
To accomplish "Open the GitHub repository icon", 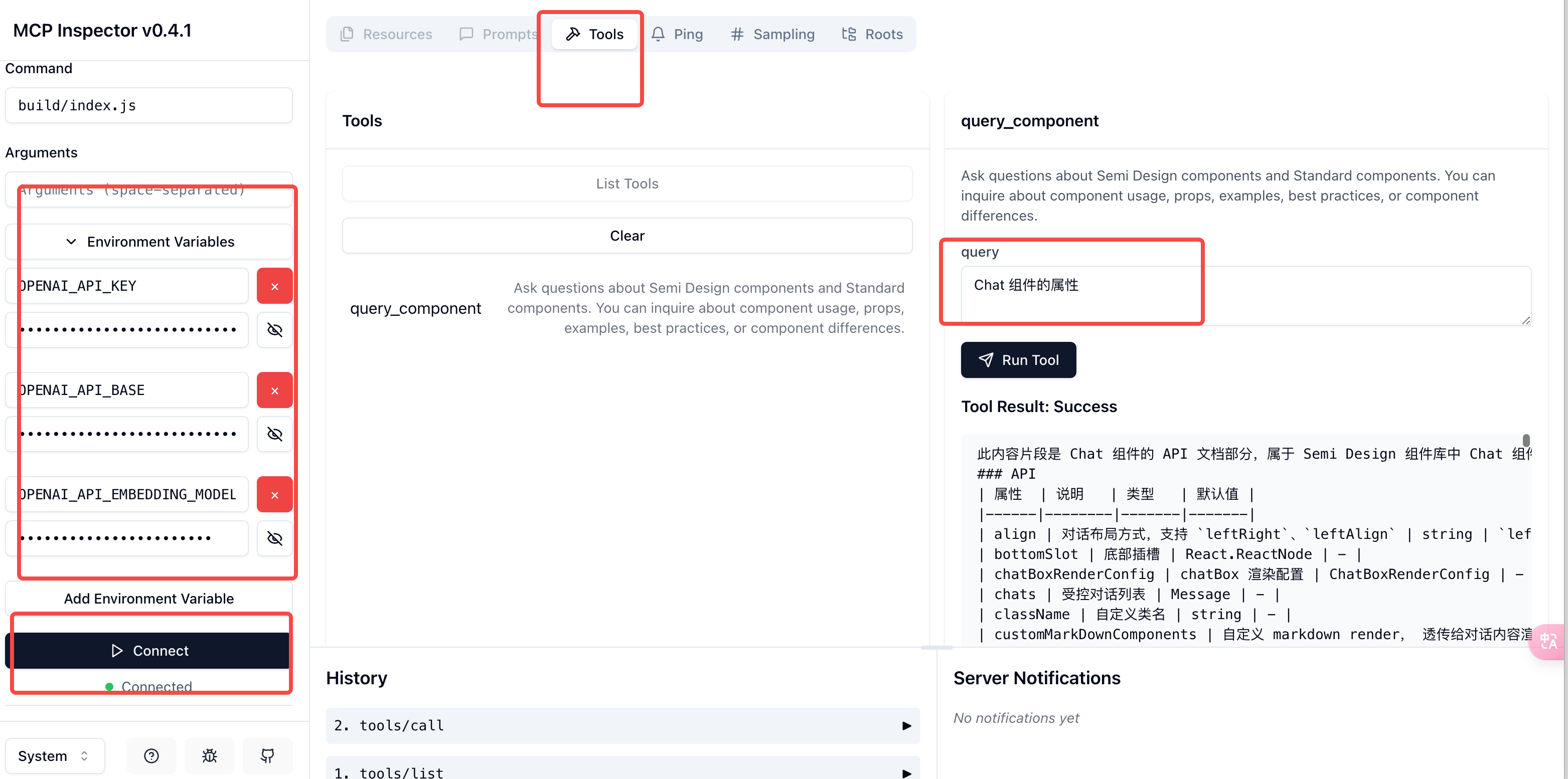I will click(267, 755).
